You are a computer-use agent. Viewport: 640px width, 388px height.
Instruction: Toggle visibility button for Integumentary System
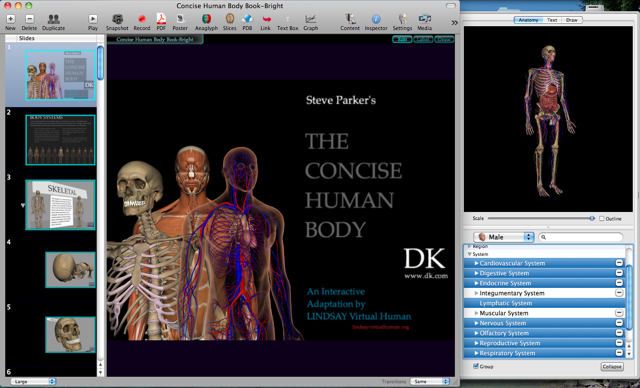coord(619,293)
